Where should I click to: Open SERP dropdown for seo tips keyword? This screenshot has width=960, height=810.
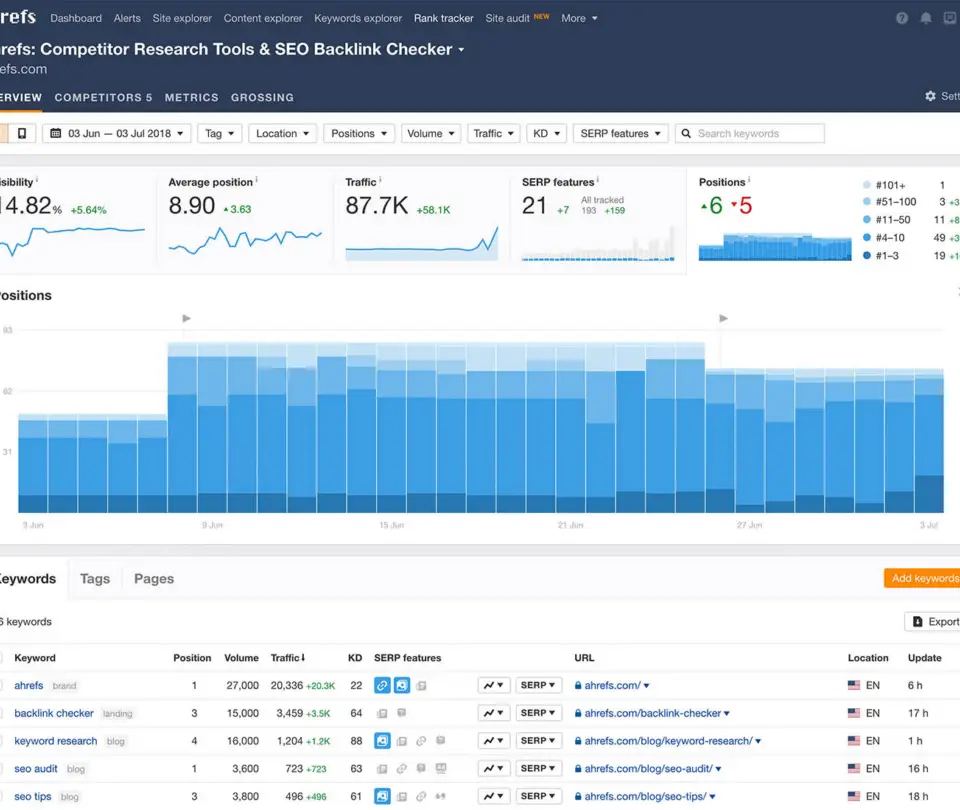point(538,797)
